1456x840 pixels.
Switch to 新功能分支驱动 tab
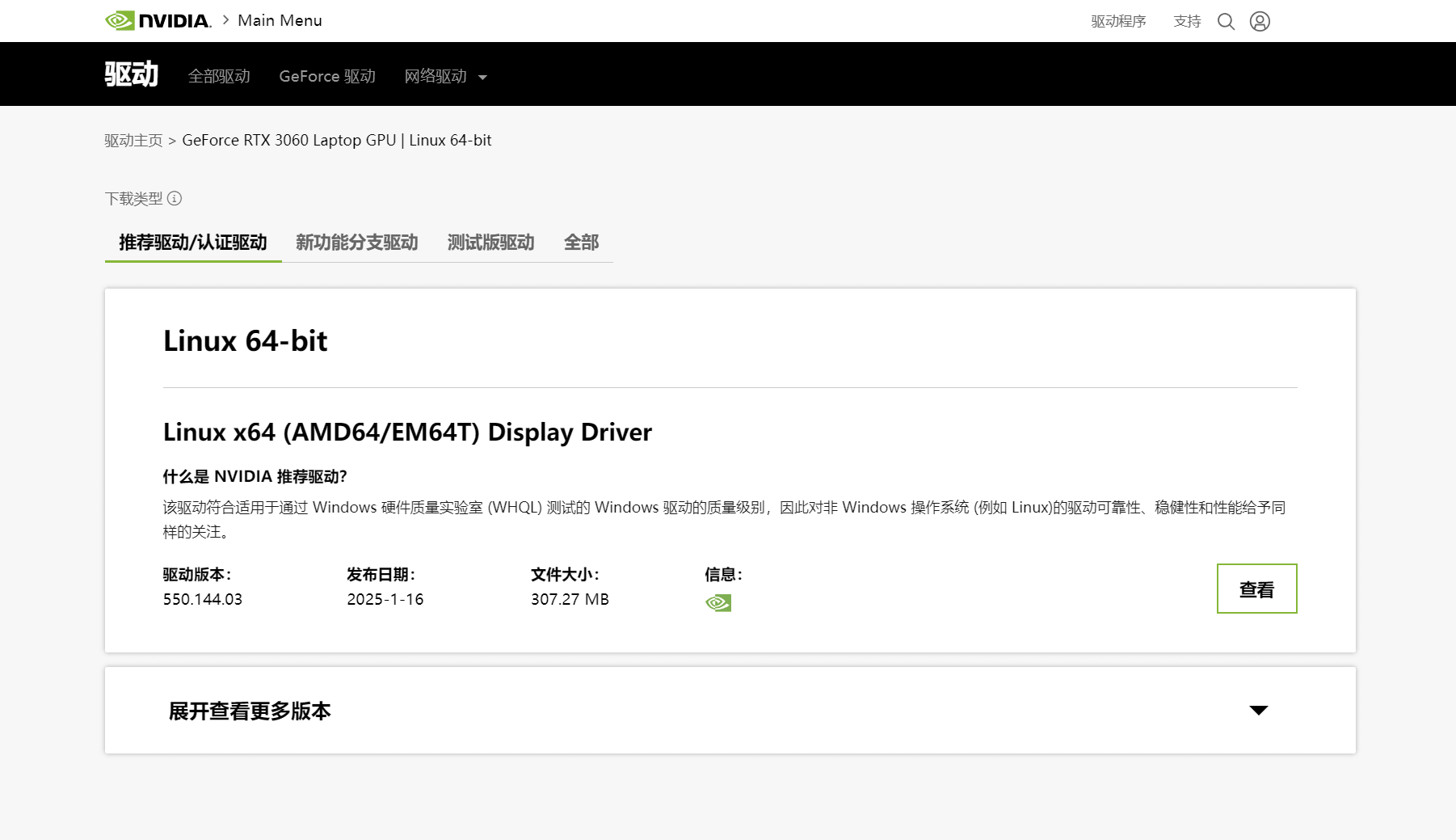[x=357, y=243]
